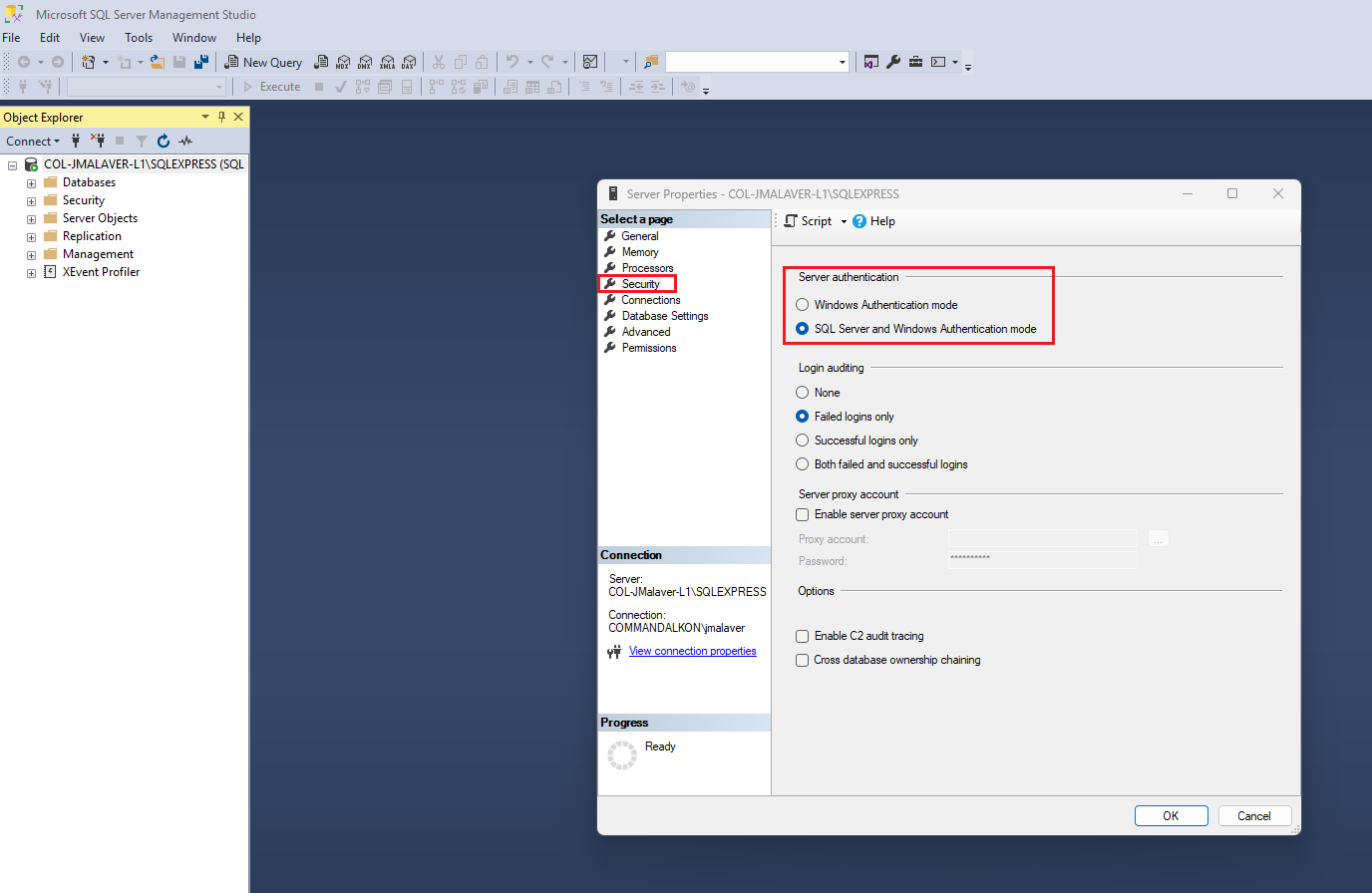Click the Connect Object Explorer plug icon
The height and width of the screenshot is (893, 1372).
pyautogui.click(x=76, y=141)
